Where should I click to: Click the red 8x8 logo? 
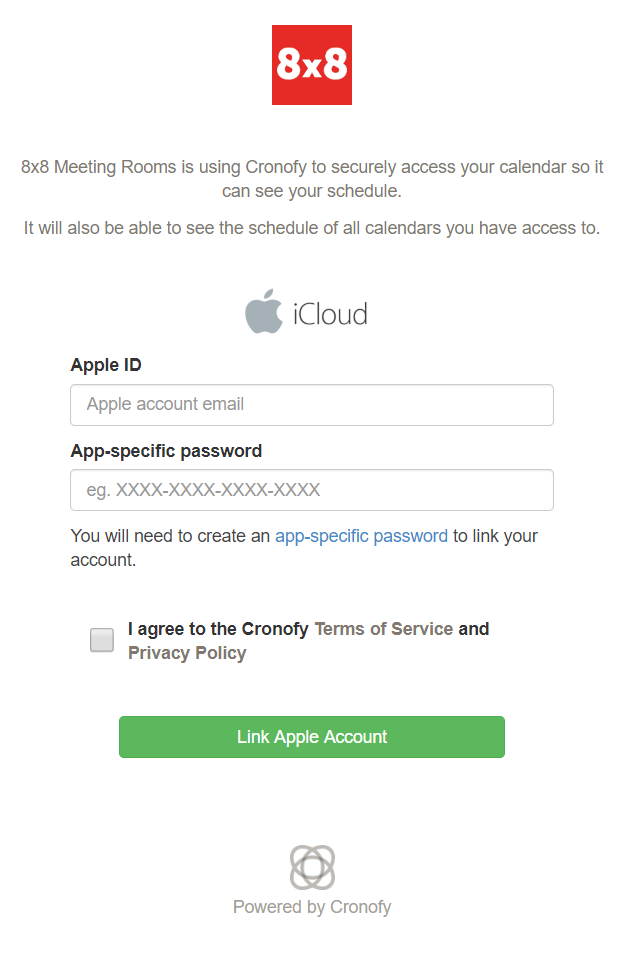click(x=312, y=65)
